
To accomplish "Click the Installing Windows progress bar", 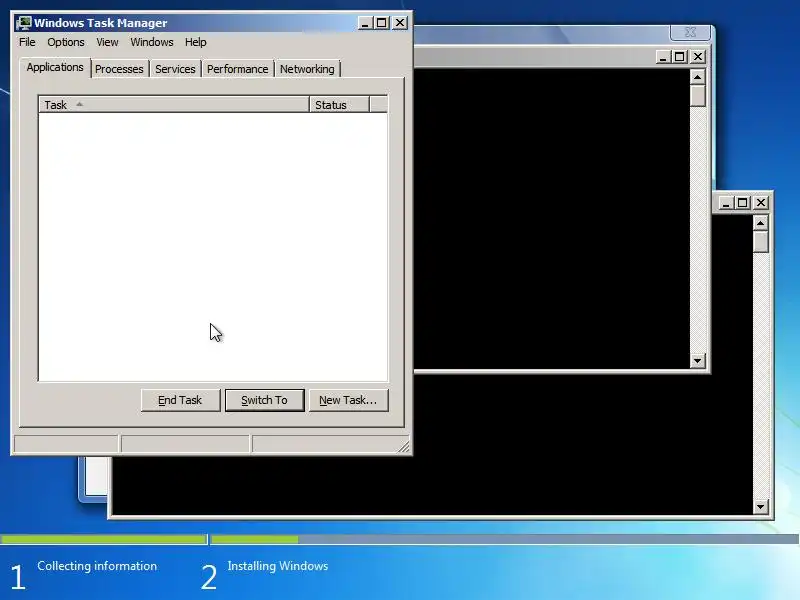I will [x=505, y=539].
